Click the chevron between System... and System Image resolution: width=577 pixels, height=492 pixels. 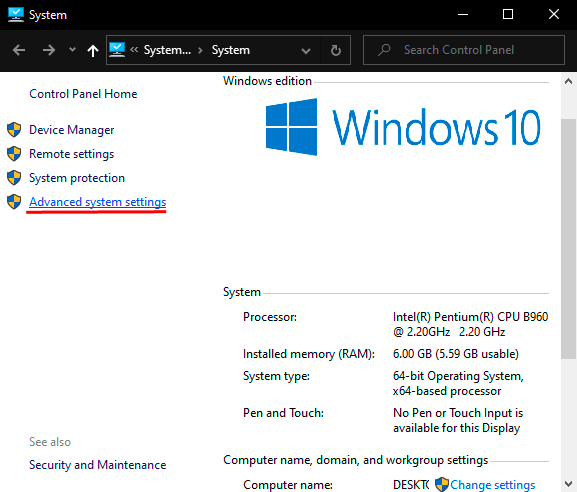pos(201,50)
